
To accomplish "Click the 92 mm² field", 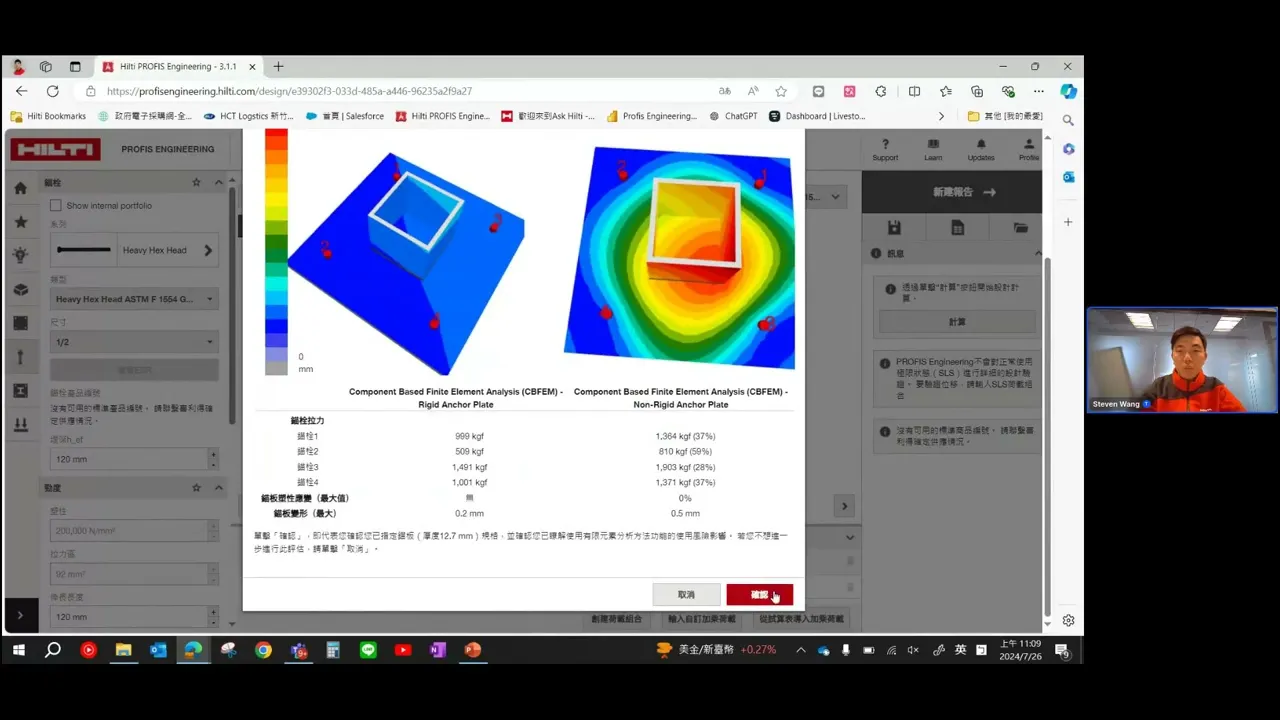I will click(128, 574).
